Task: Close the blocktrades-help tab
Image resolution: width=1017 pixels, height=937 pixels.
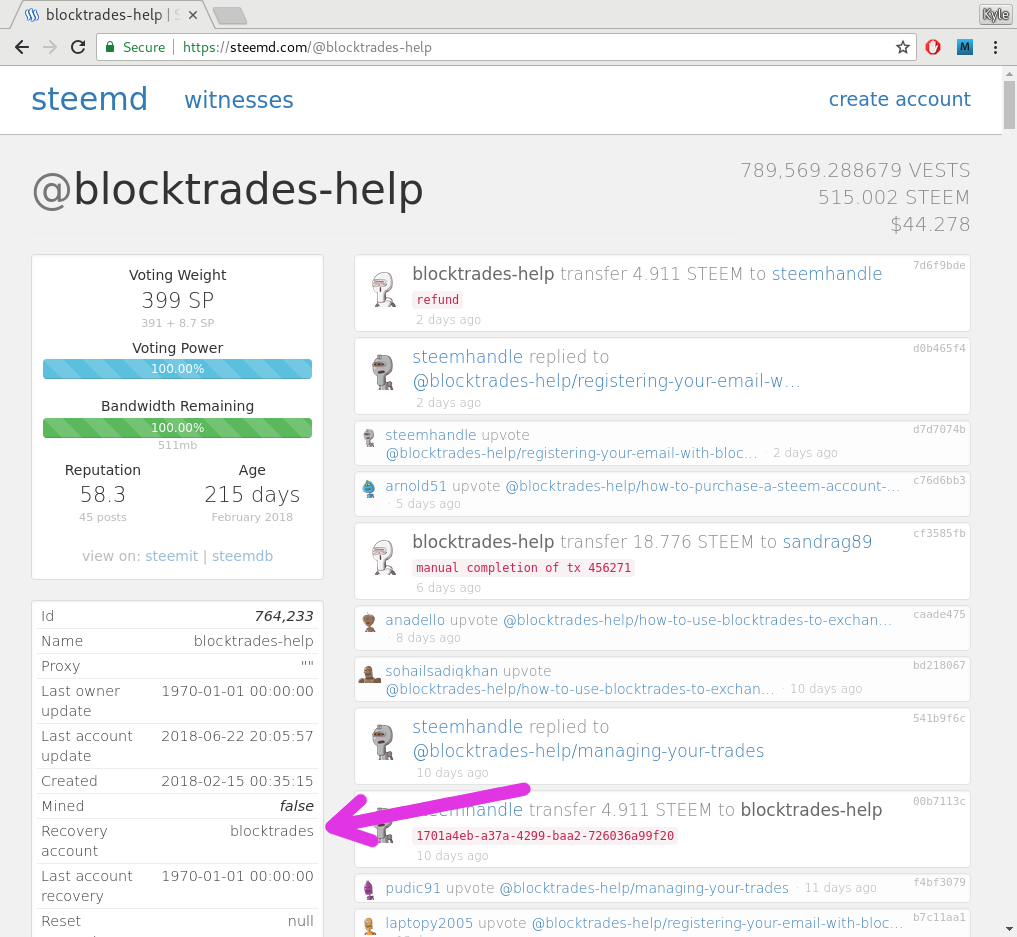Action: [x=193, y=15]
